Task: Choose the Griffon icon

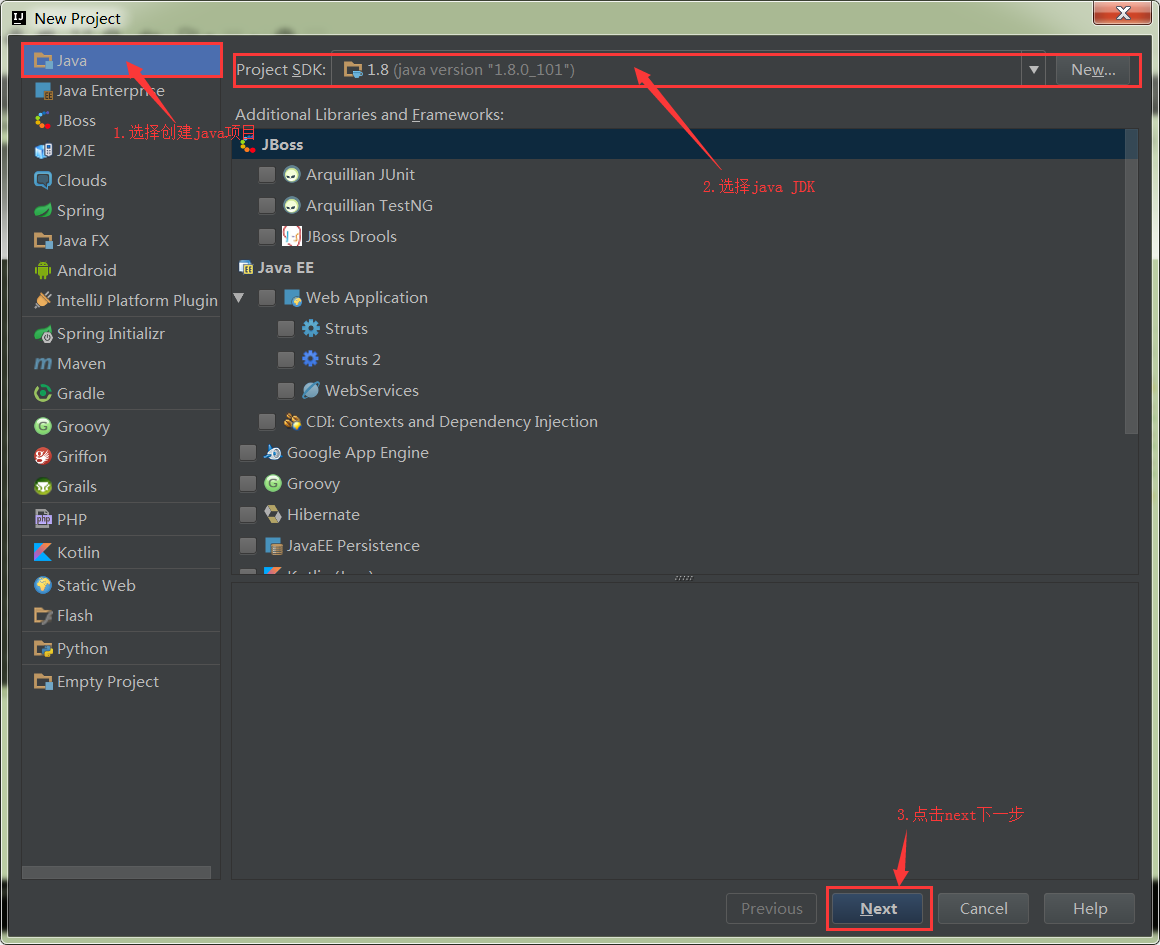Action: pos(43,457)
